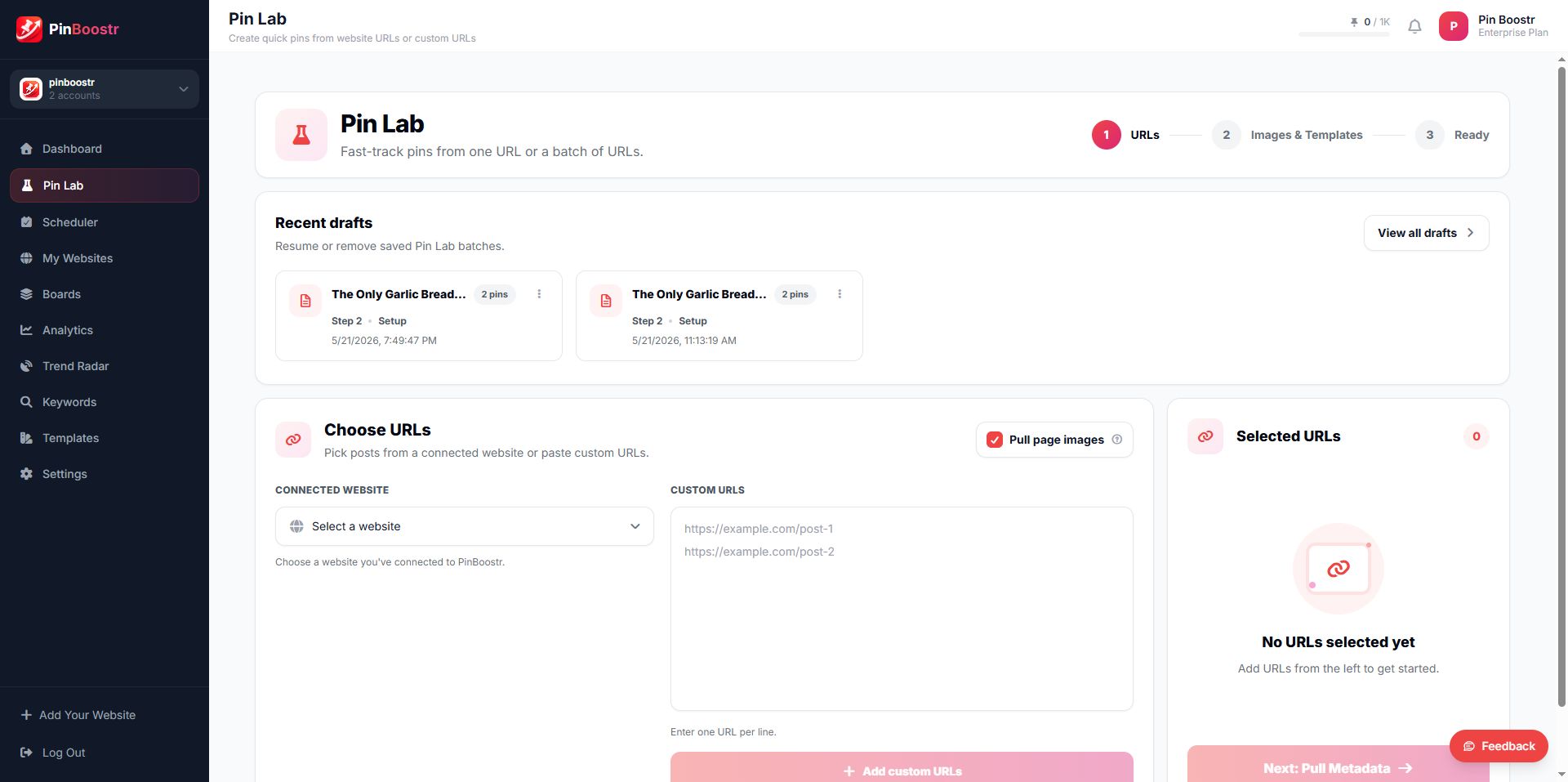This screenshot has width=1568, height=782.
Task: Click the Keywords magnifier icon in sidebar
Action: coord(26,402)
